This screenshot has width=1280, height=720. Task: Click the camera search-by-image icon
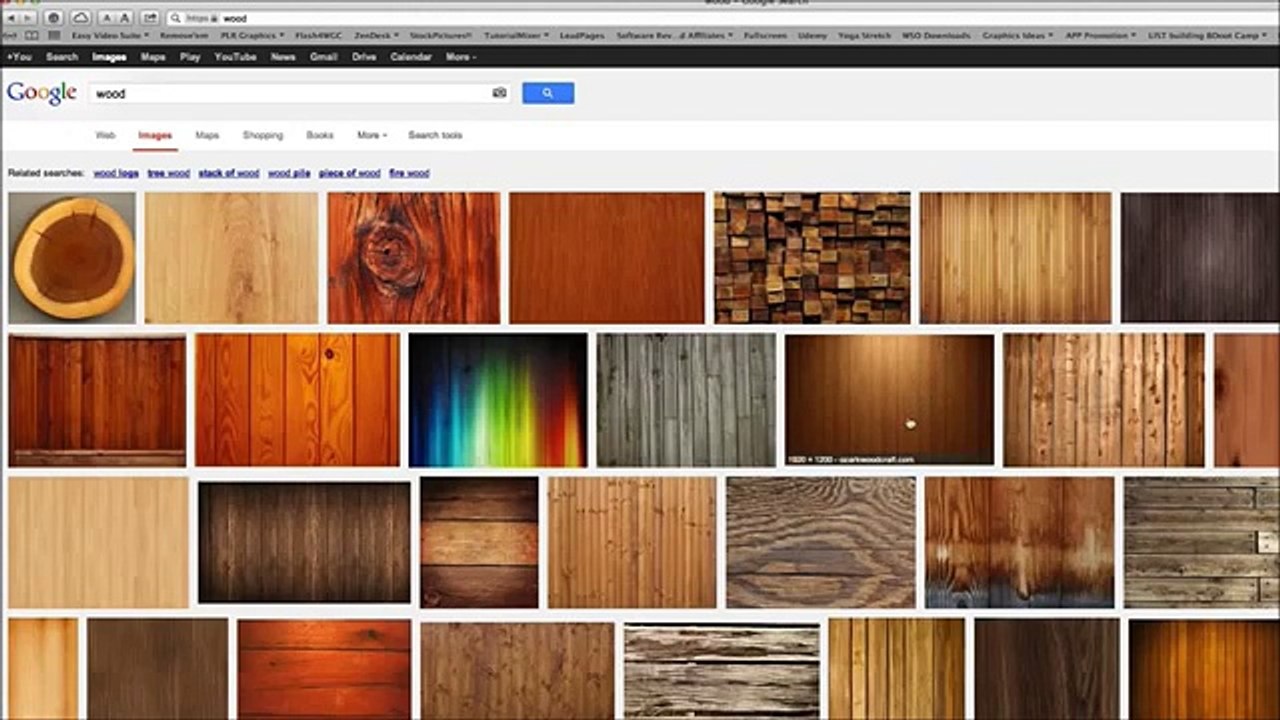[499, 93]
